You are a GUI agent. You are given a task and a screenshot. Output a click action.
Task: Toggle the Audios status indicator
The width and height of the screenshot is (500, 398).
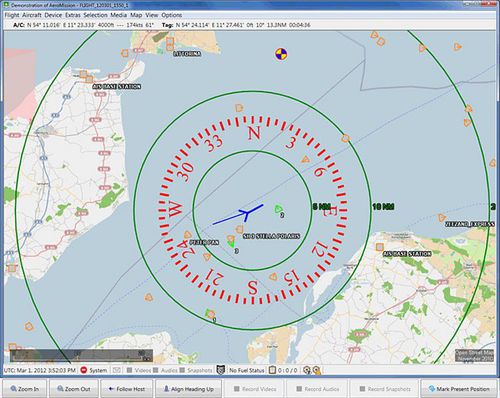point(165,370)
